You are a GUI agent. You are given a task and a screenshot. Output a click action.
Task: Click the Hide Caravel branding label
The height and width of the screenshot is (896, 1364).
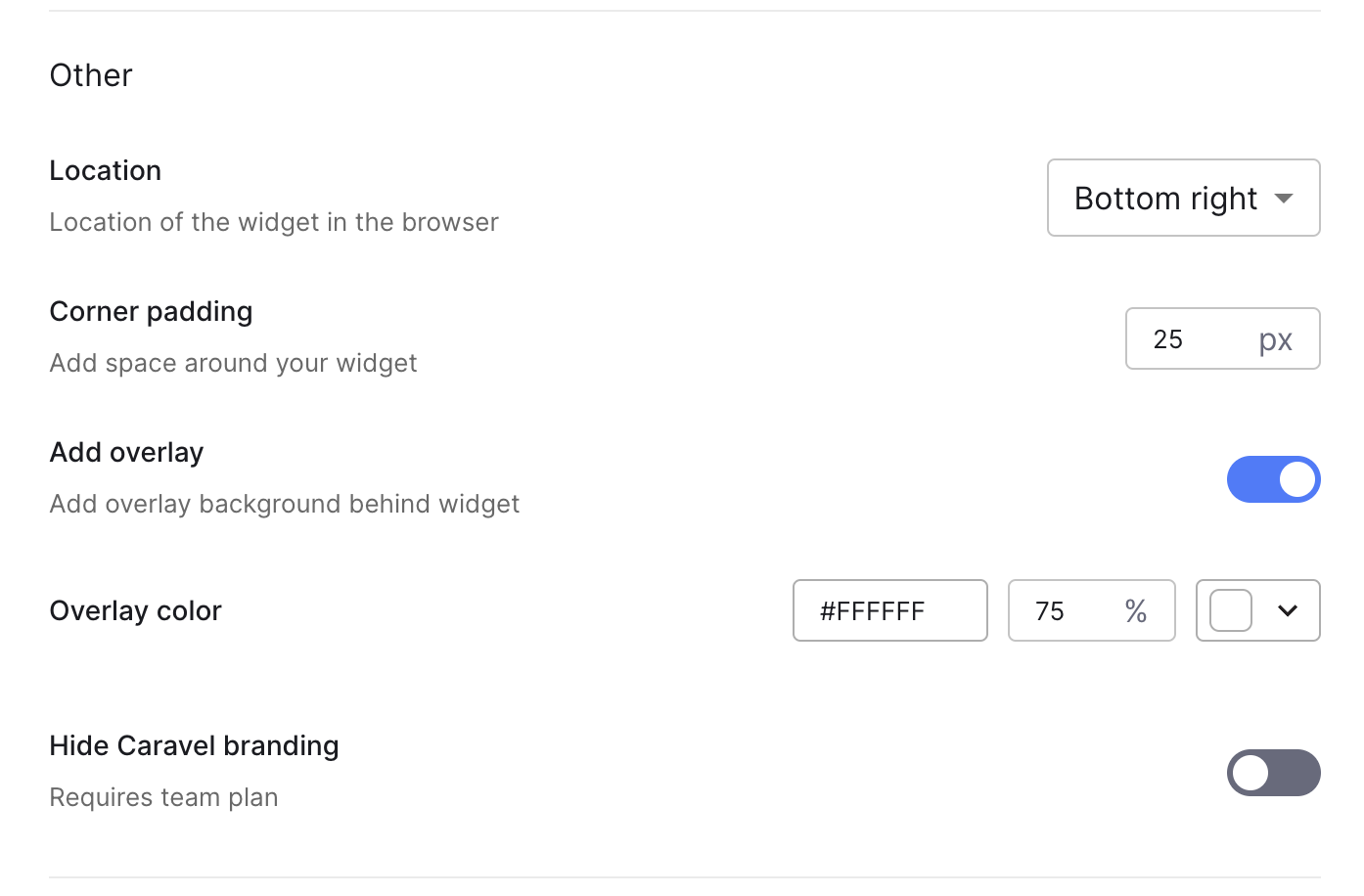(x=195, y=746)
